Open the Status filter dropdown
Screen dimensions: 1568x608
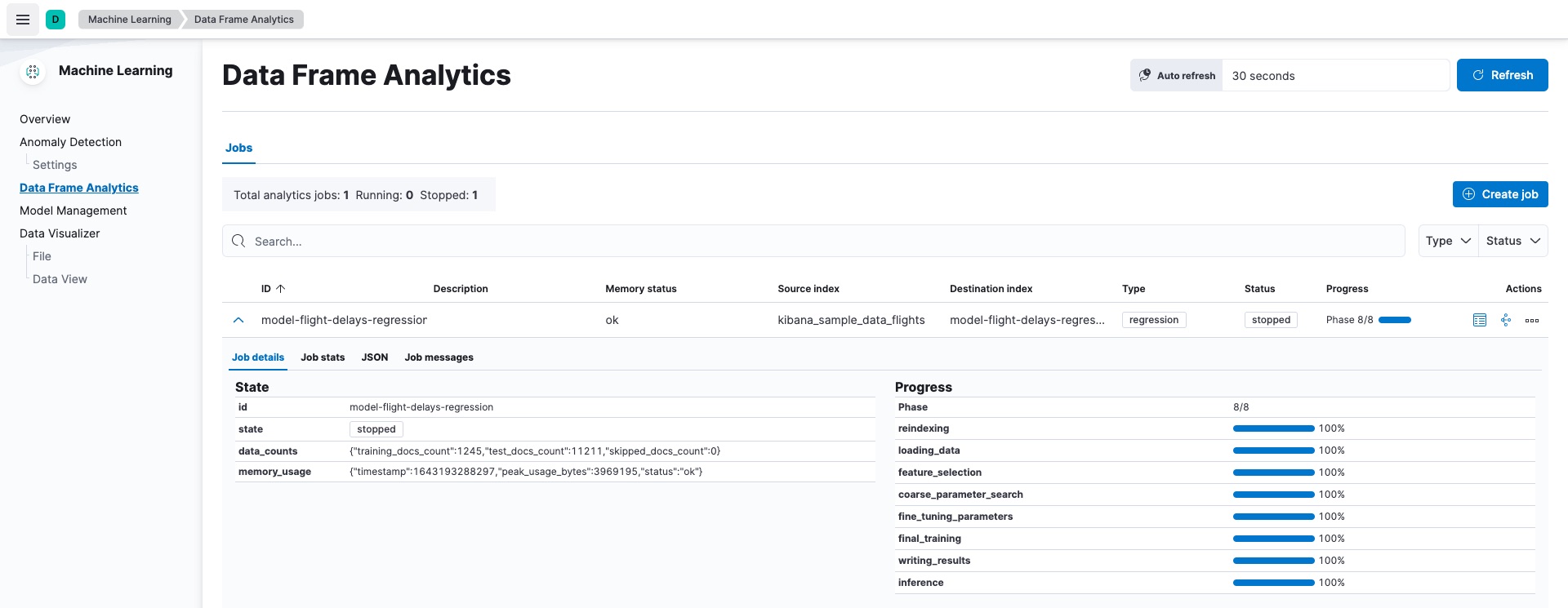point(1512,241)
